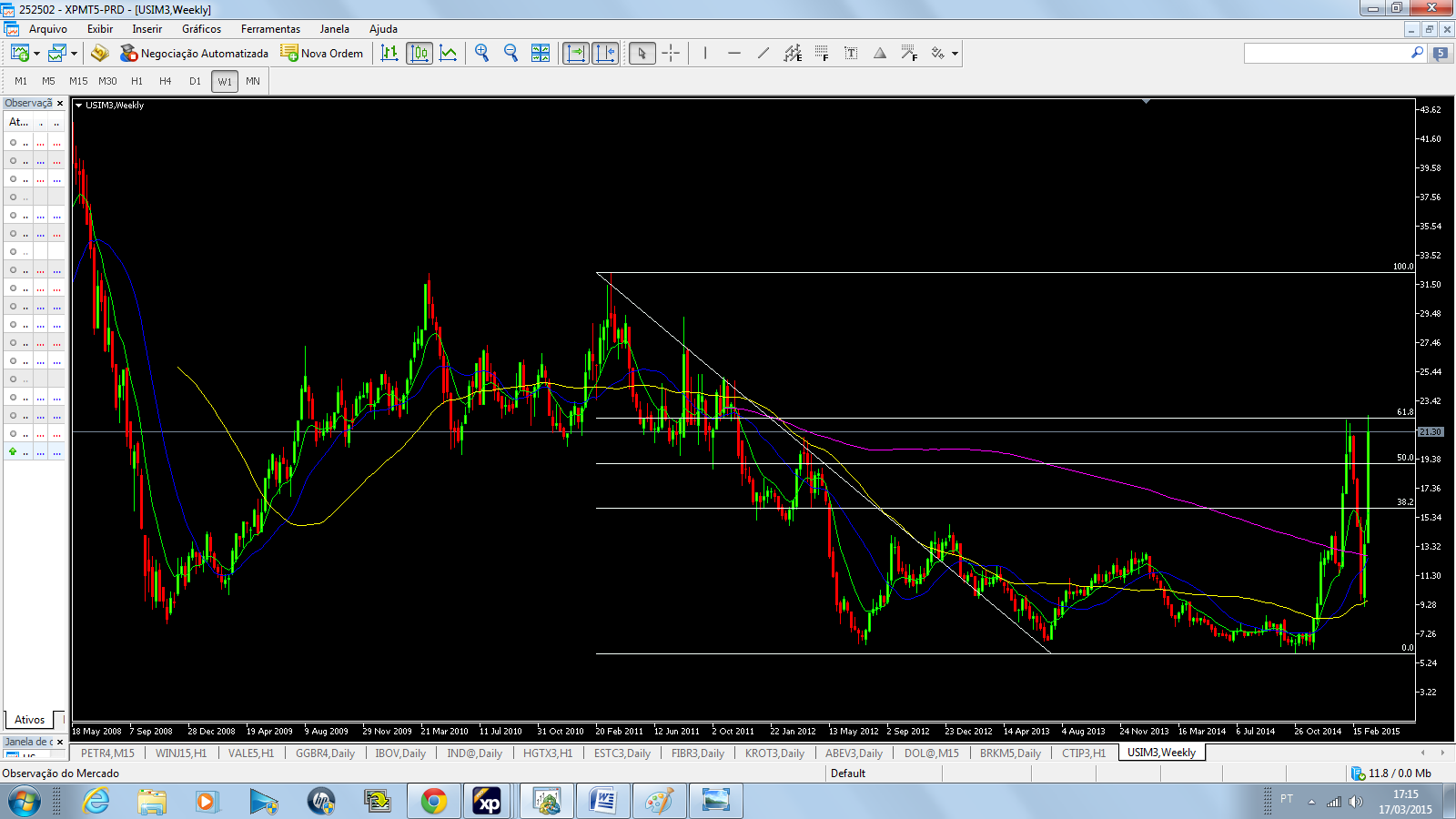
Task: Open the community chat icon beside search
Action: coord(1441,53)
